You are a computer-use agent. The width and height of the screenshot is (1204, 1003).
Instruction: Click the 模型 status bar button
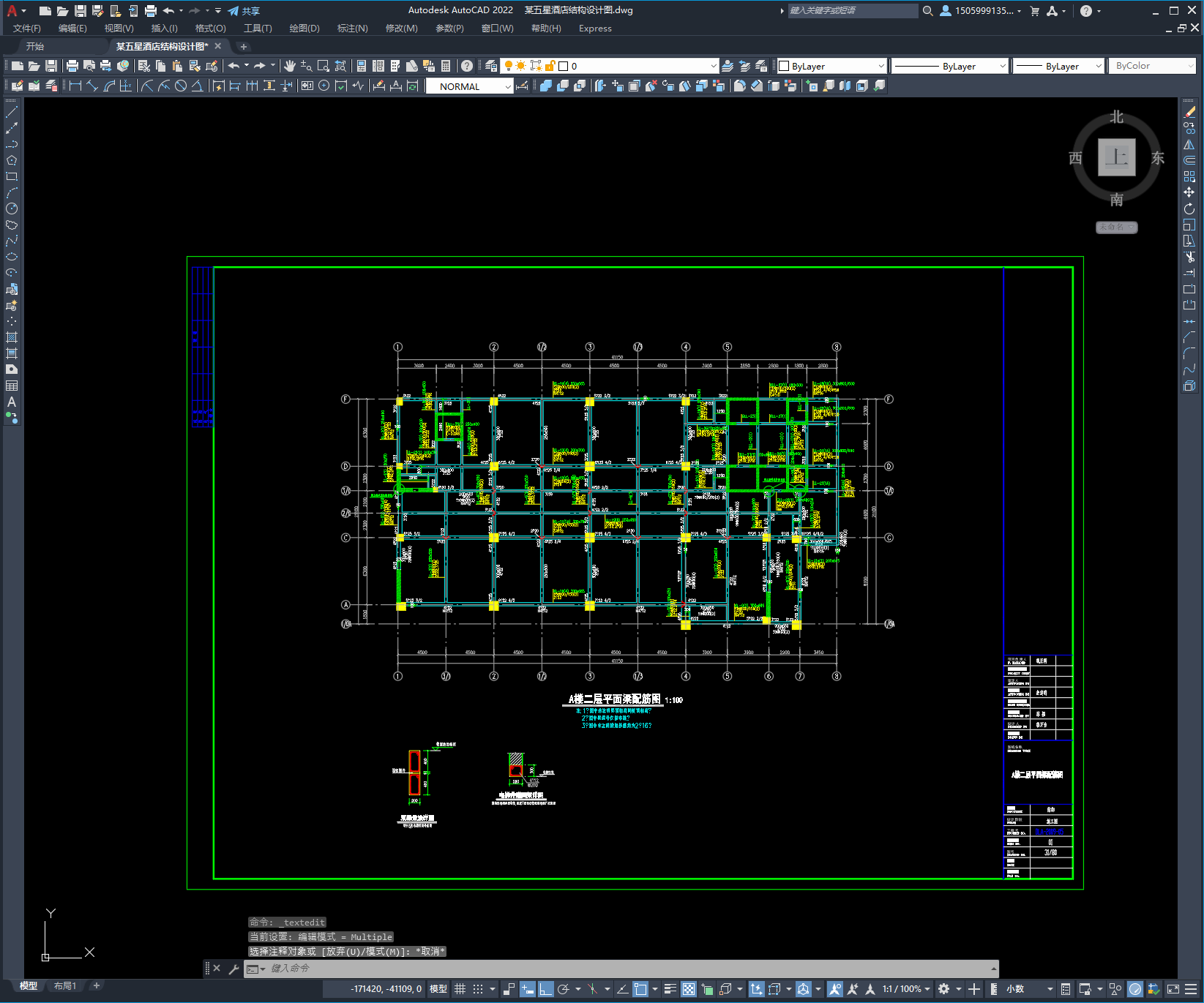[x=438, y=989]
